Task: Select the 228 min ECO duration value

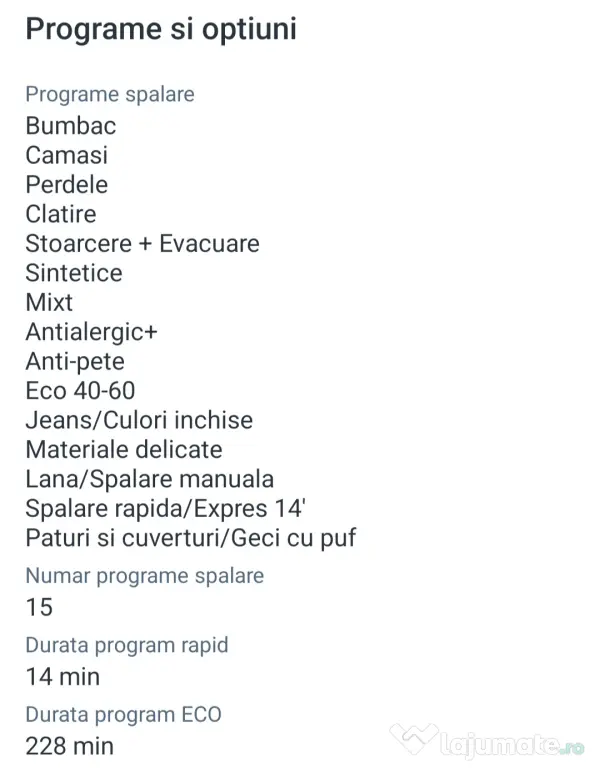Action: coord(70,746)
